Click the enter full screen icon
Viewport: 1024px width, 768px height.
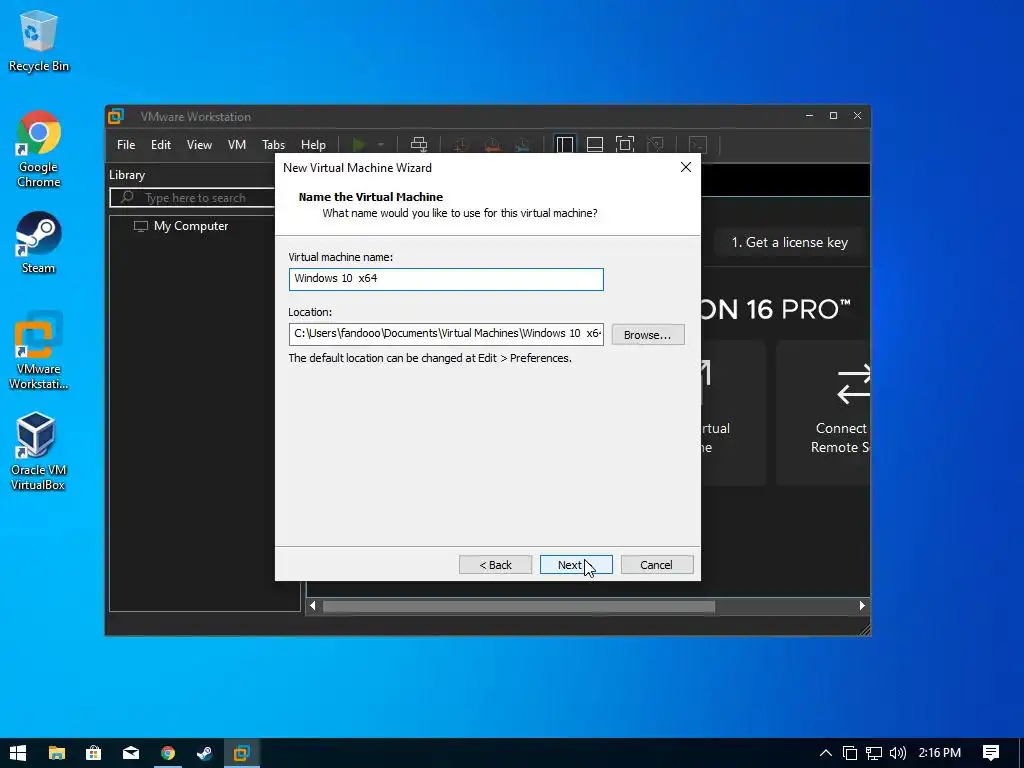pos(625,144)
